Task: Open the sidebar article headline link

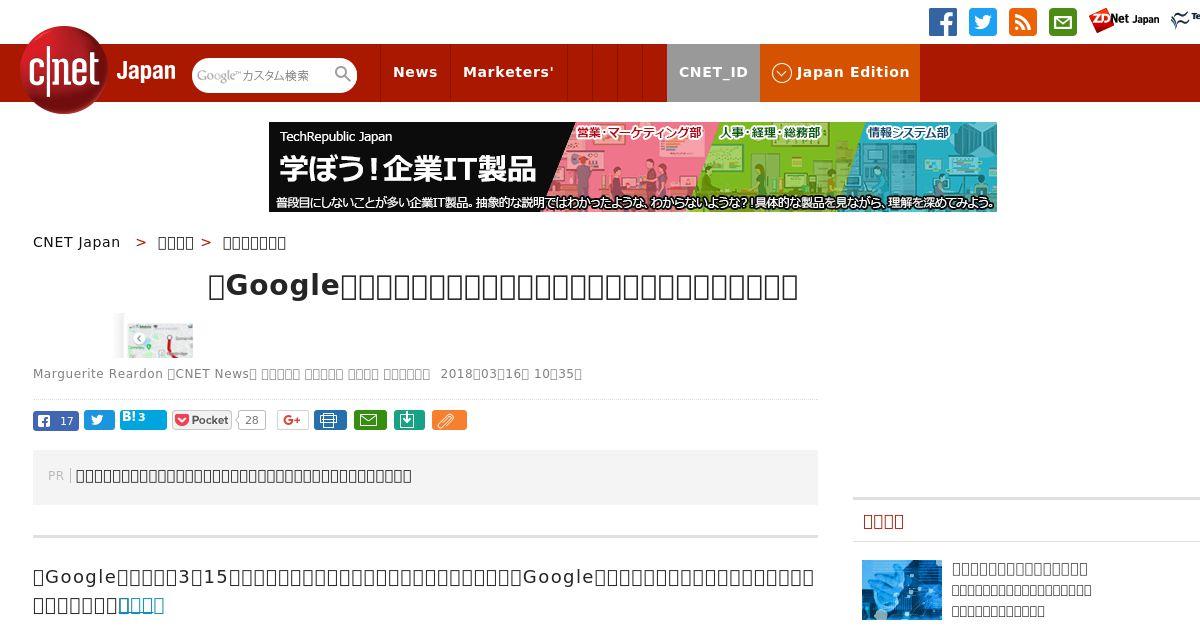Action: click(1020, 569)
